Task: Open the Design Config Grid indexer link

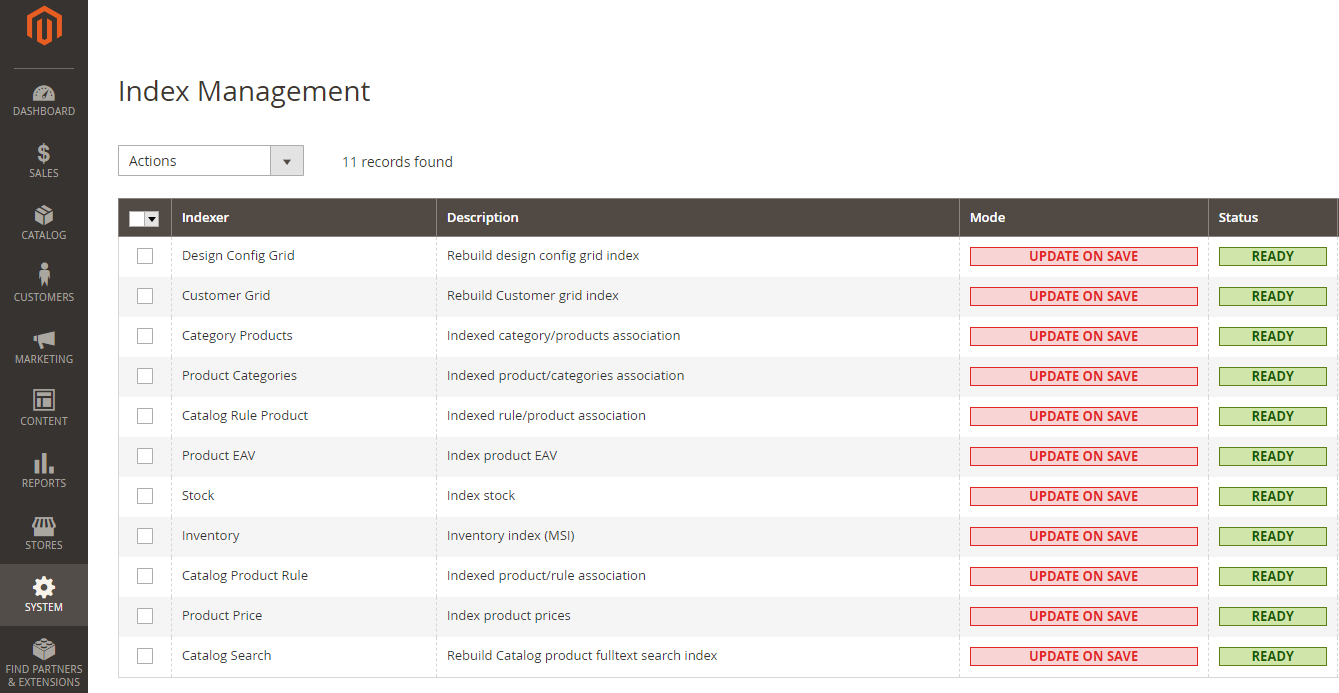Action: 238,256
